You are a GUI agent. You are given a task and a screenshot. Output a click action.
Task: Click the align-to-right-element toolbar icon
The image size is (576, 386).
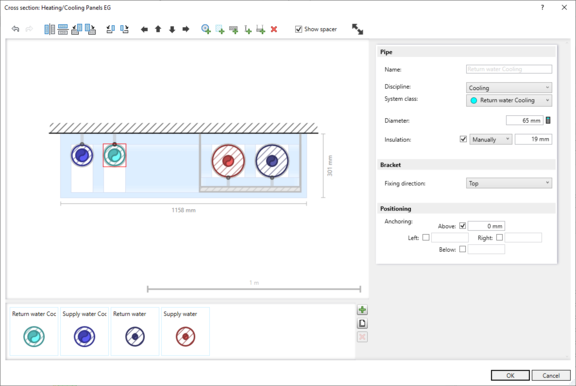tap(90, 29)
